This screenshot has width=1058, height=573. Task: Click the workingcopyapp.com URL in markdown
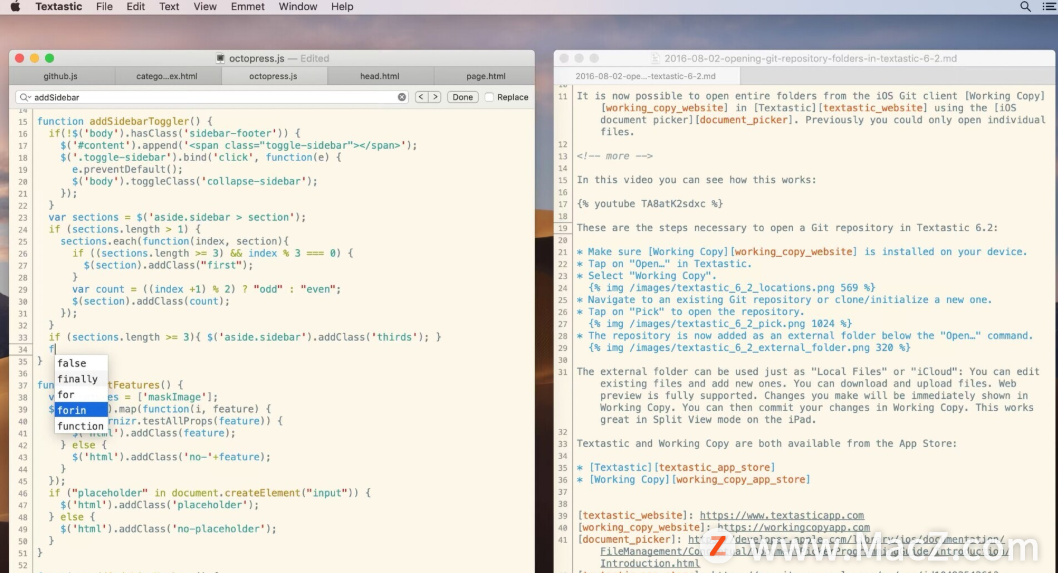coord(794,527)
